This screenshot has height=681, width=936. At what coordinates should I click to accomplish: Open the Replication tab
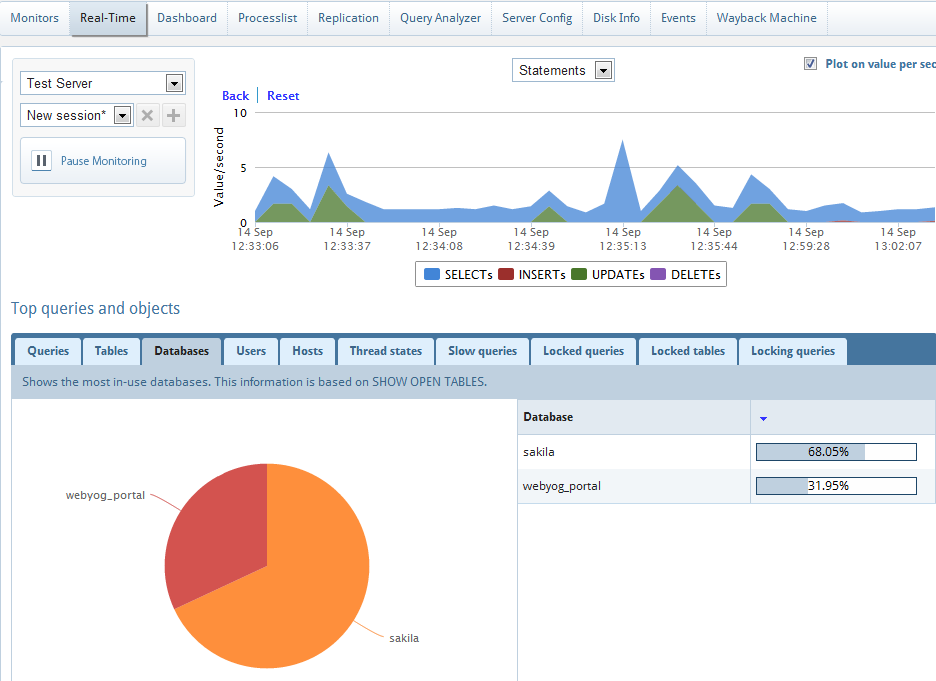point(349,18)
